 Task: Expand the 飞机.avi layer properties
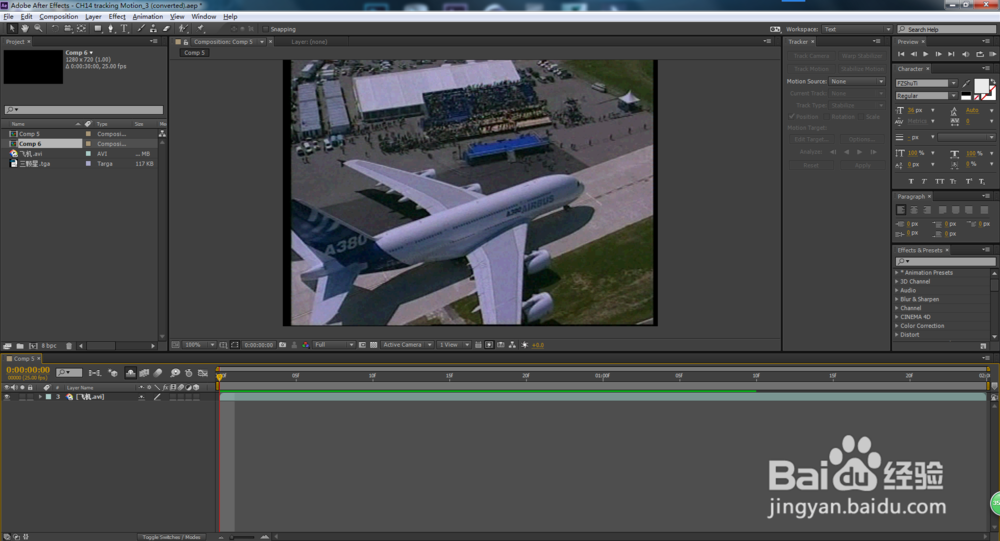tap(40, 397)
